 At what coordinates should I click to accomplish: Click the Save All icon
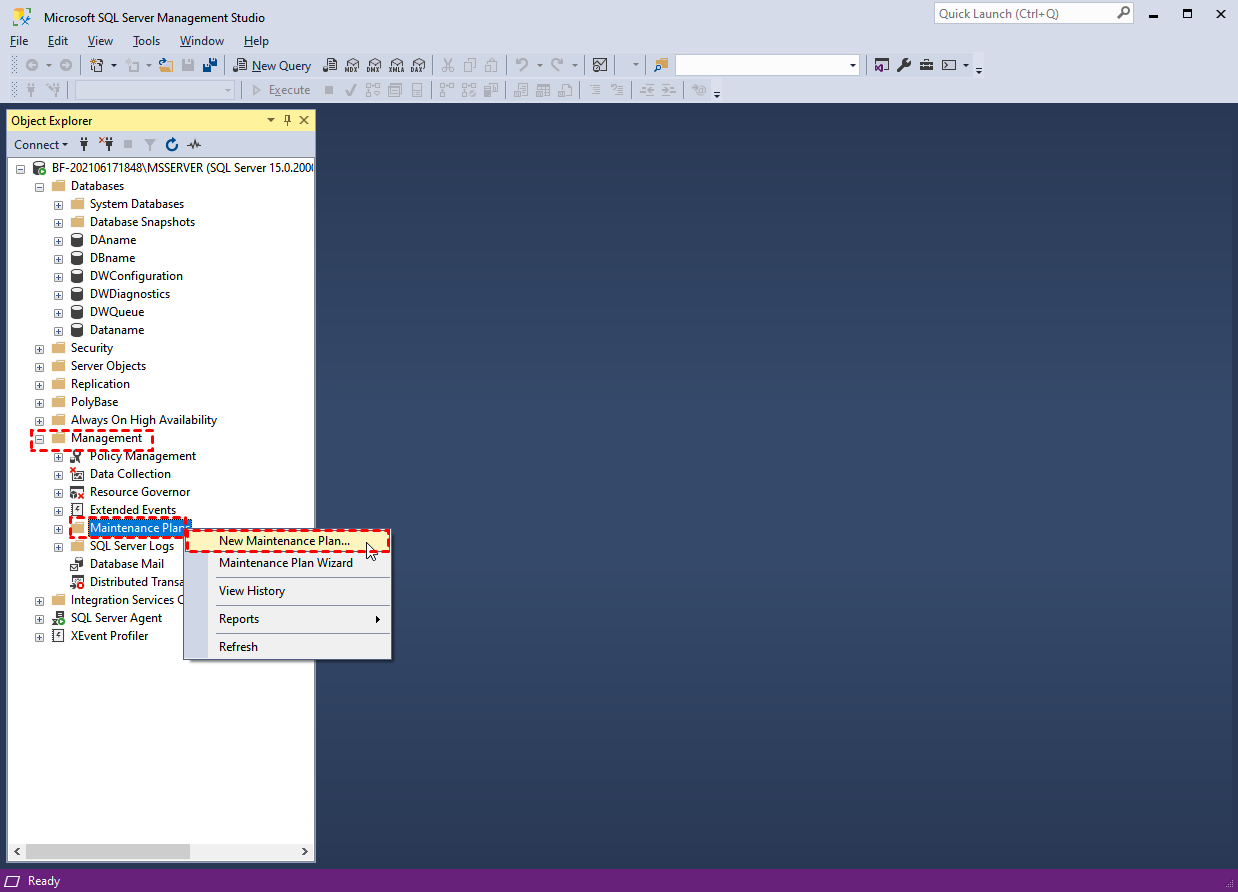210,65
